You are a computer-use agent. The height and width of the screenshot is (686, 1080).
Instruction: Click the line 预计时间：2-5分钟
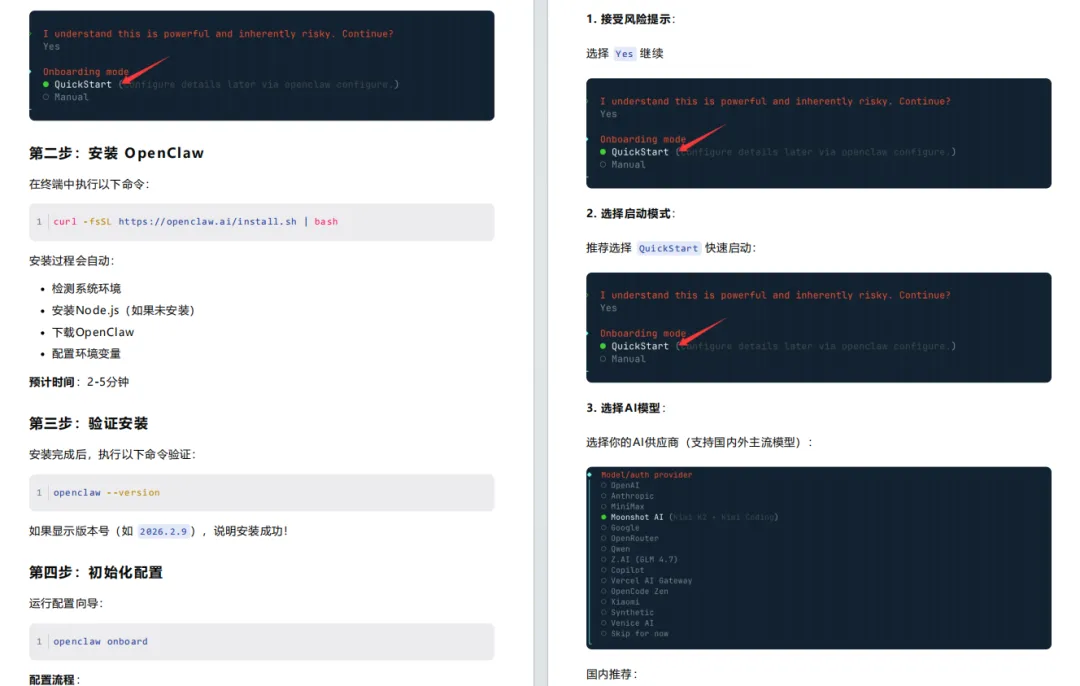coord(79,382)
